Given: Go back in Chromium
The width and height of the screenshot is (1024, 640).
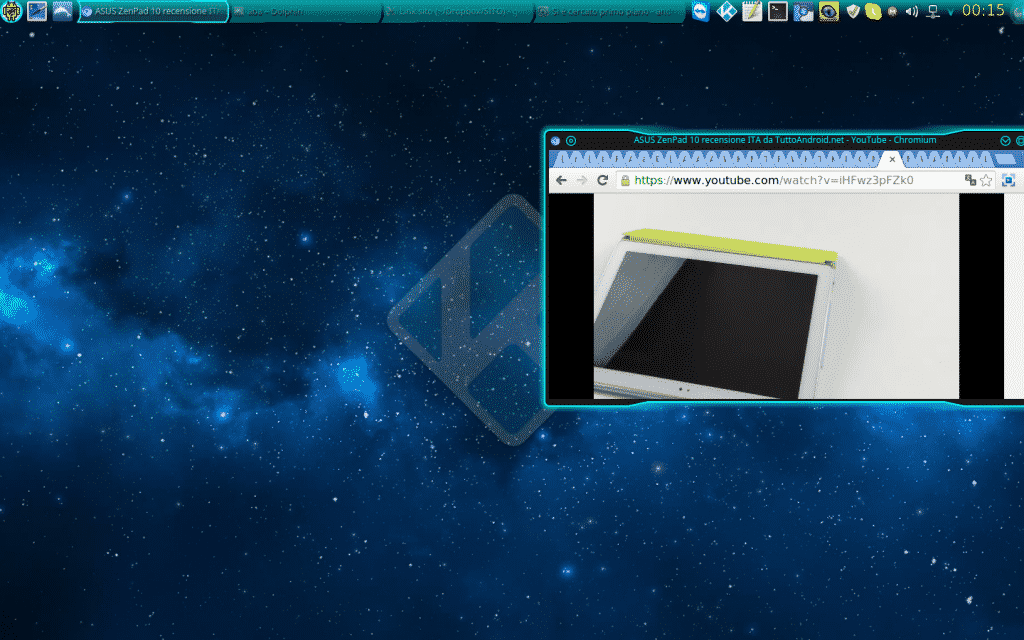Looking at the screenshot, I should [x=562, y=180].
